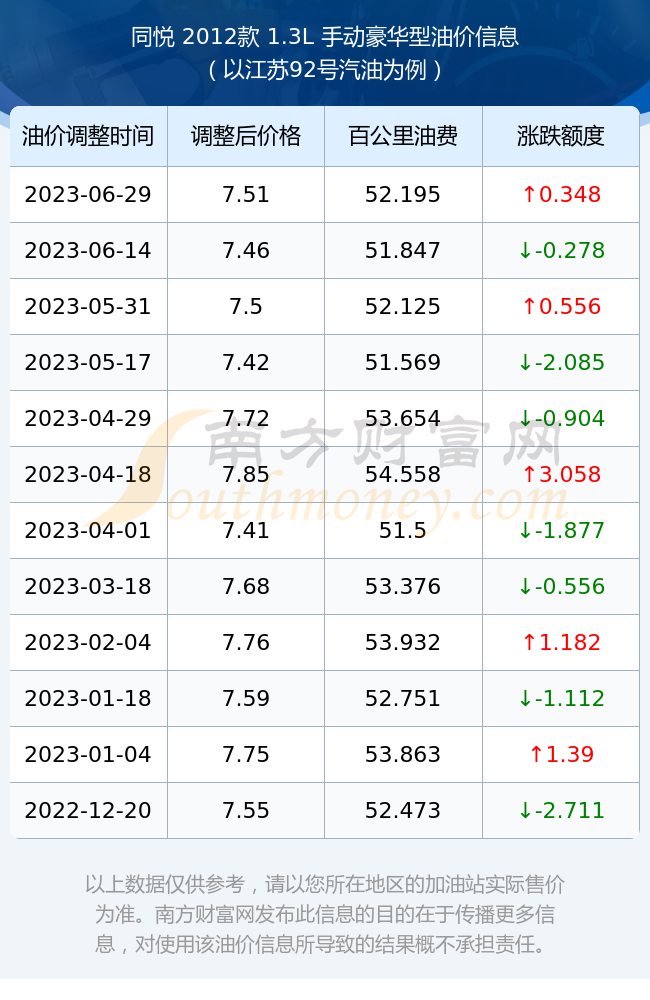Screen dimensions: 650x1000
Task: Select the price cell 7.85
Action: [x=246, y=474]
